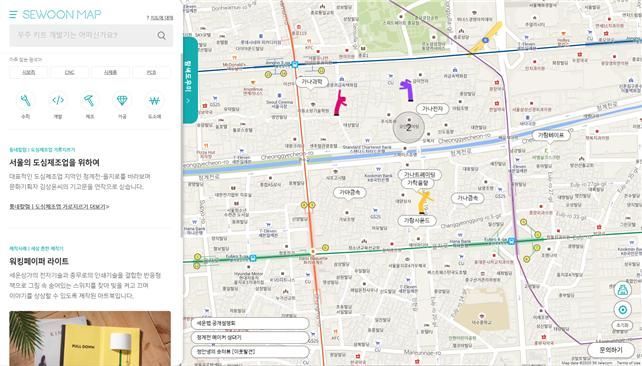Open the yellow book product thumbnail
The image size is (642, 366).
coord(90,339)
